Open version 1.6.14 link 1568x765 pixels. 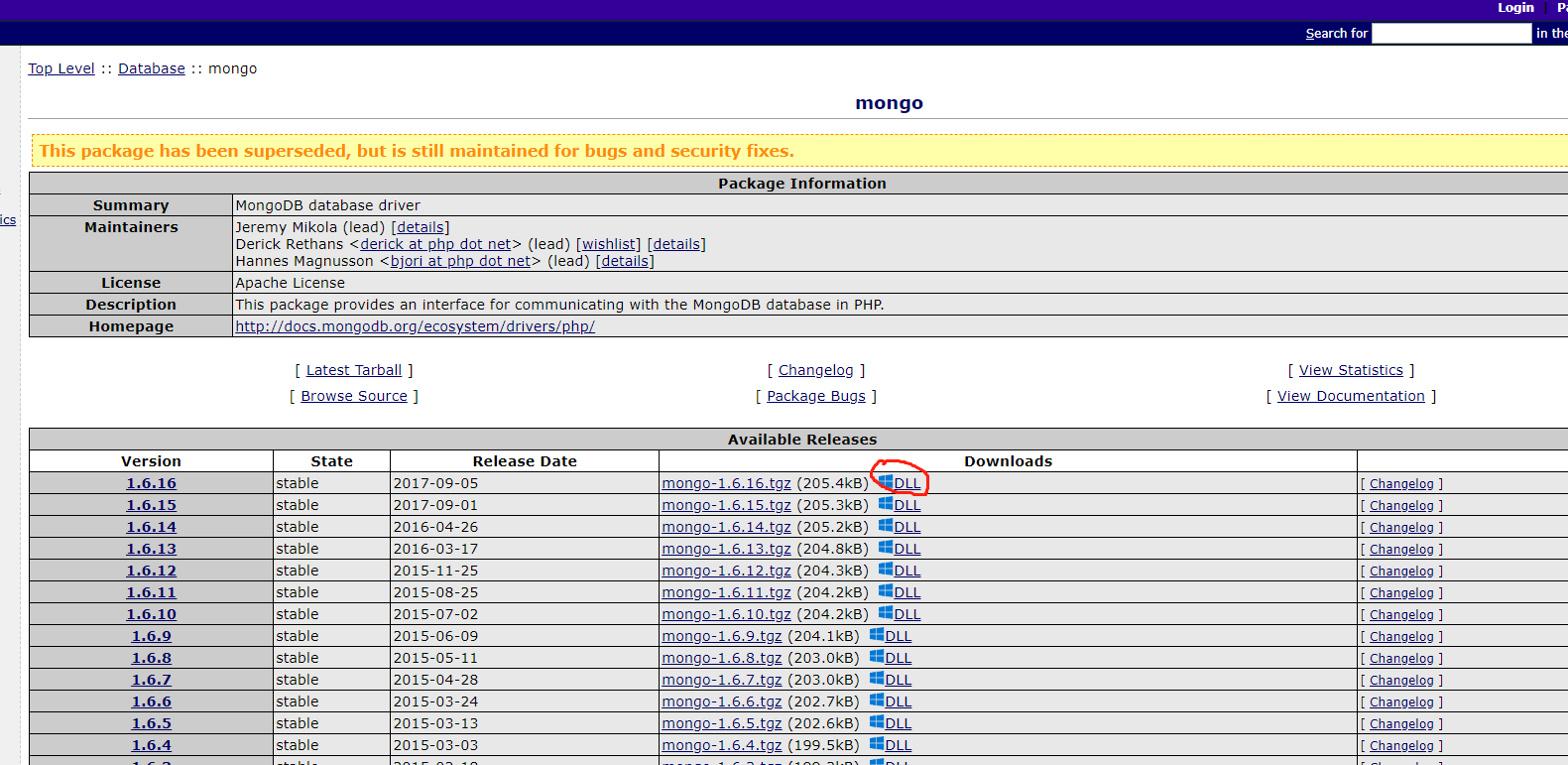pos(151,527)
